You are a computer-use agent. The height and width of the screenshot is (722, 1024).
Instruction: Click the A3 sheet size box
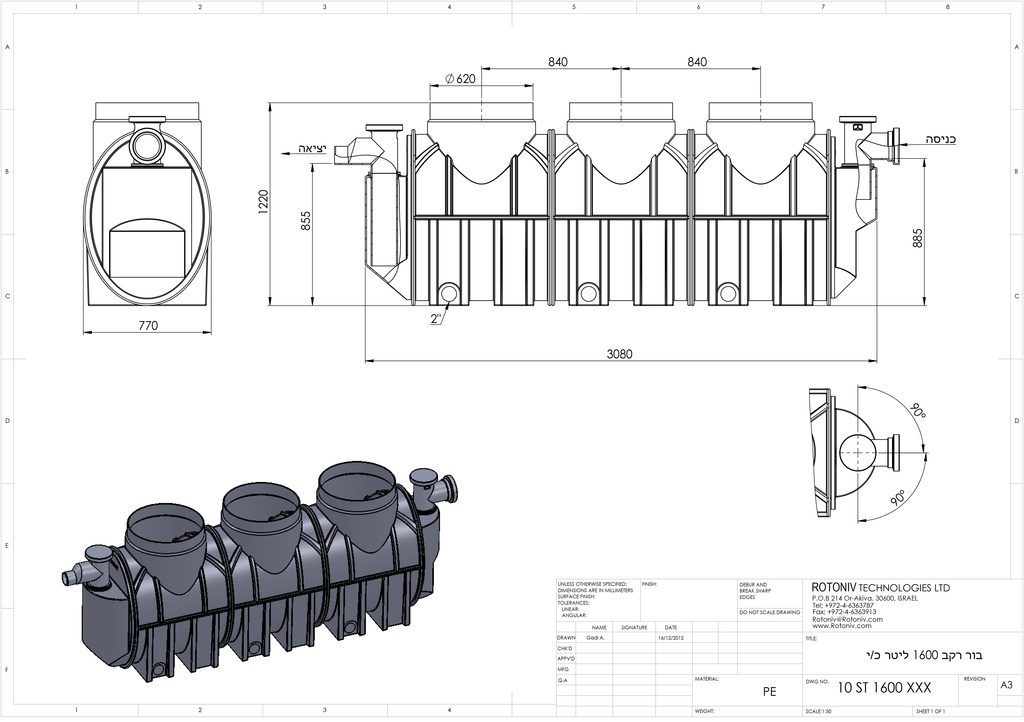(1006, 686)
